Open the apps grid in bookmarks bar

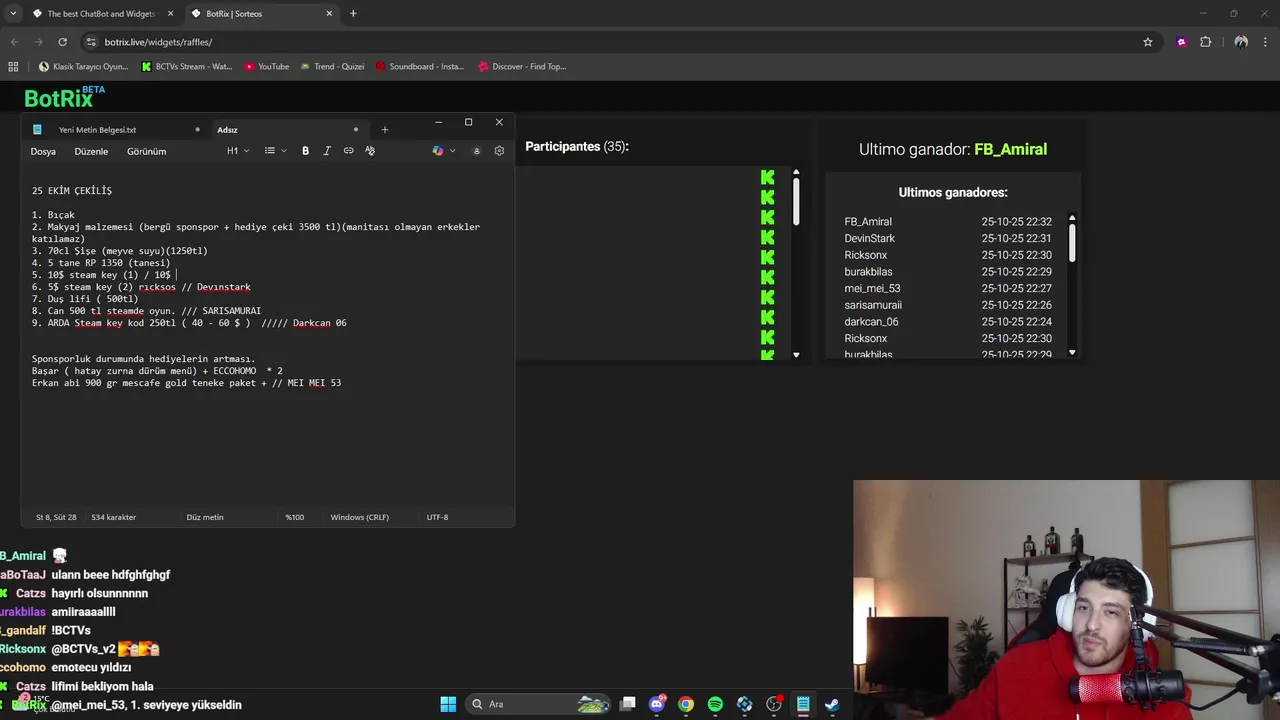pyautogui.click(x=13, y=67)
